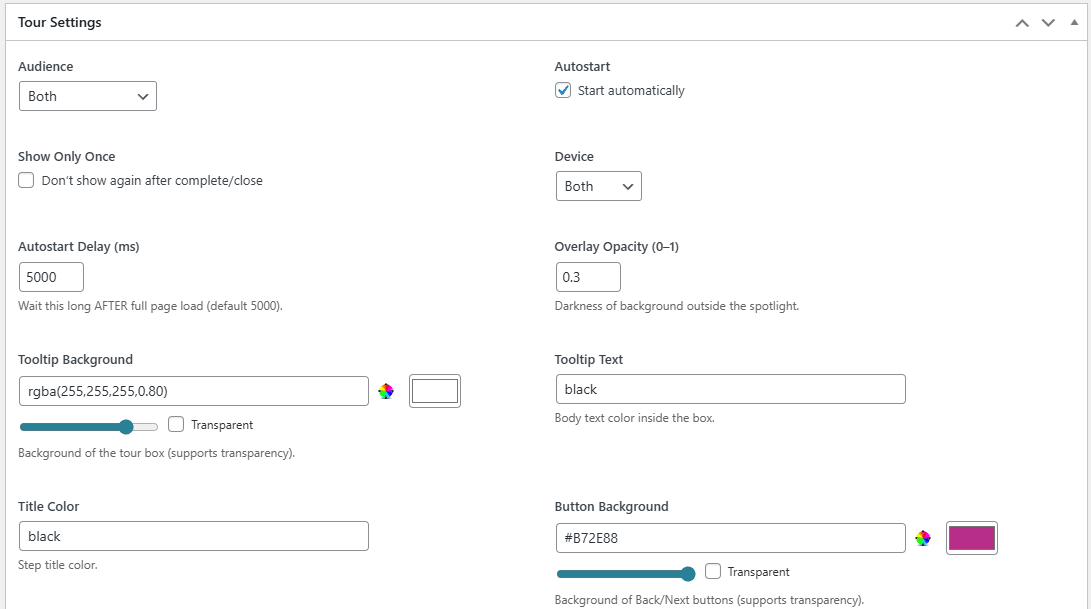Open color wheel picker for Tooltip Background
This screenshot has height=609, width=1091.
click(386, 391)
